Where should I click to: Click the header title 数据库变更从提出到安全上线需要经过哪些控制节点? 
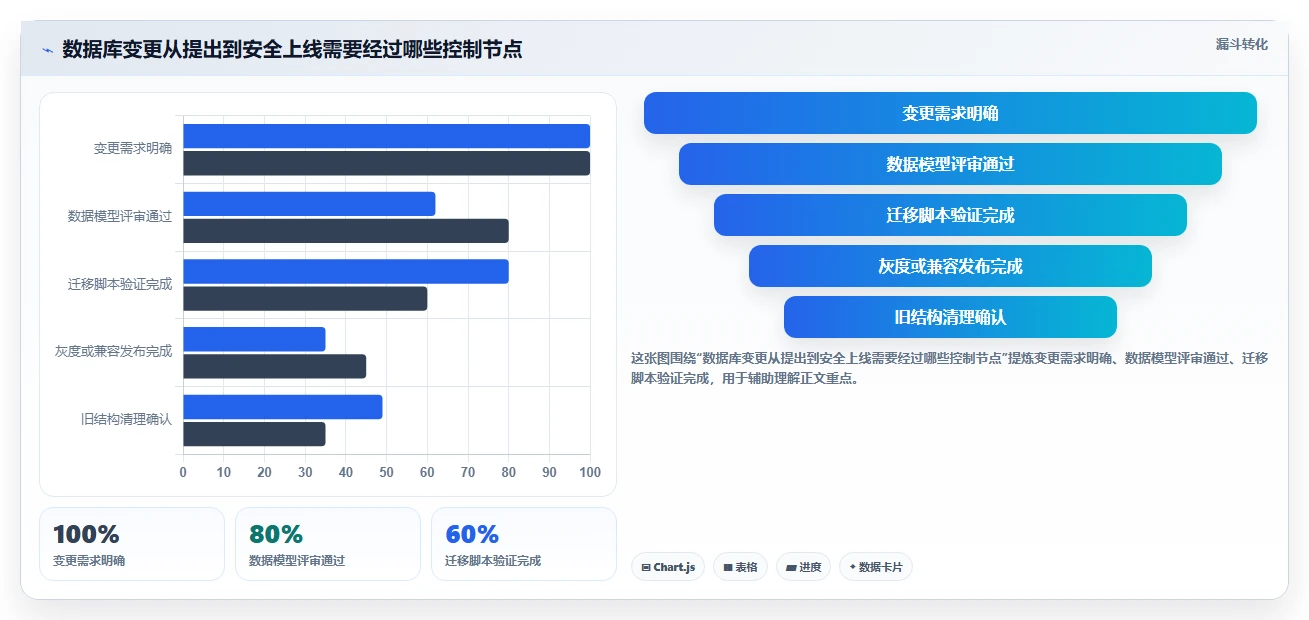[292, 50]
